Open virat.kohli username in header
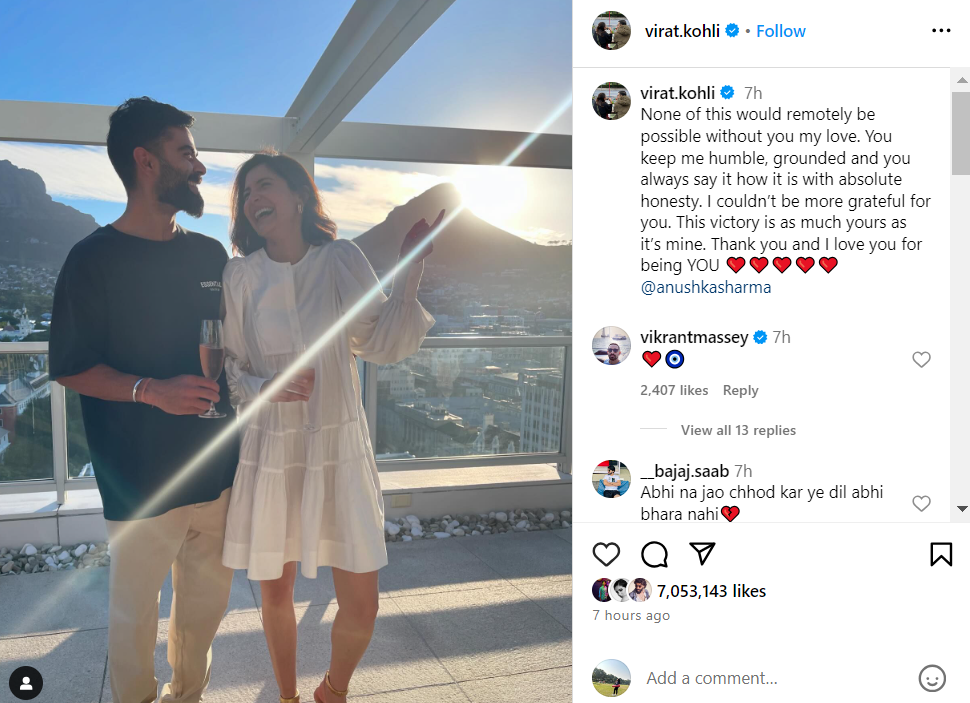This screenshot has height=703, width=970. point(682,31)
